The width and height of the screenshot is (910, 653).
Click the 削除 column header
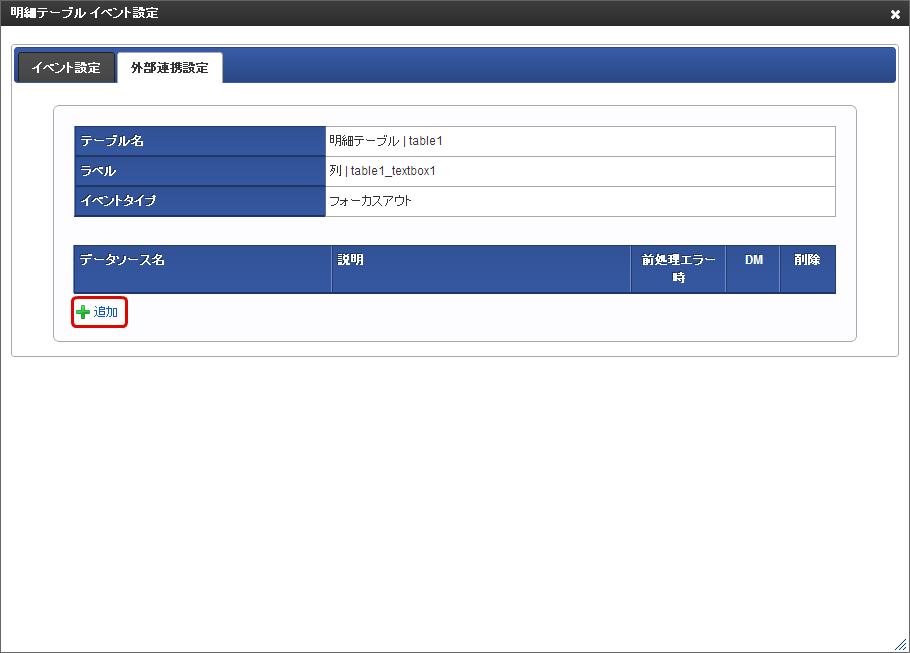(807, 269)
